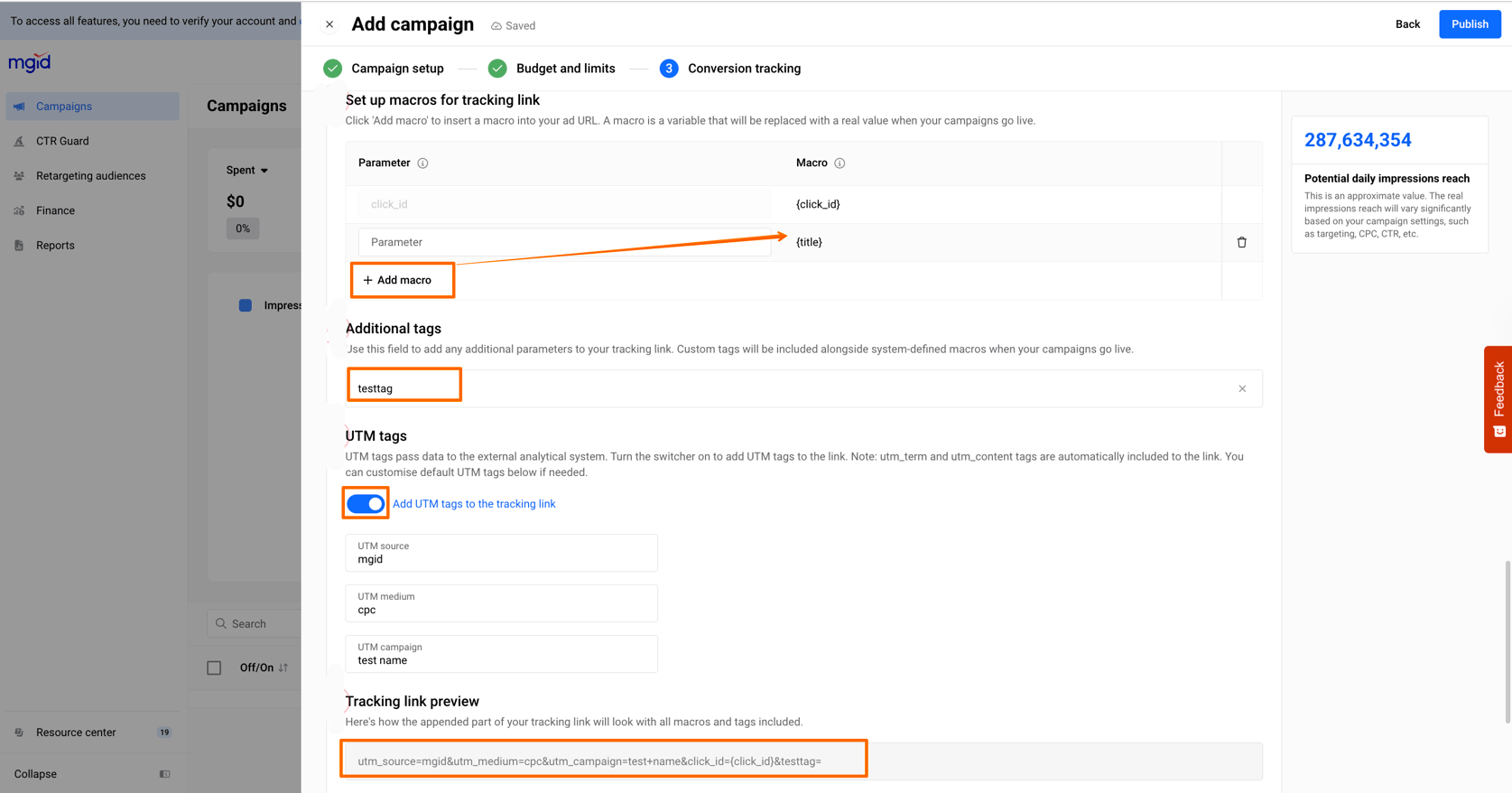The image size is (1512, 793).
Task: Open Resource center in the sidebar
Action: click(x=92, y=732)
